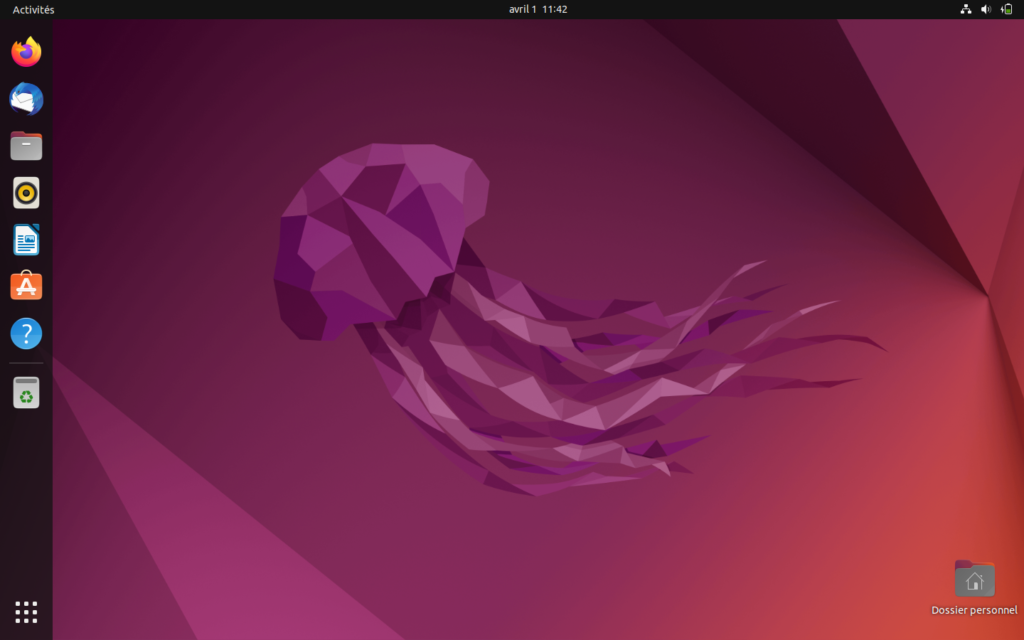Image resolution: width=1024 pixels, height=640 pixels.
Task: Click the battery status icon
Action: point(1006,9)
